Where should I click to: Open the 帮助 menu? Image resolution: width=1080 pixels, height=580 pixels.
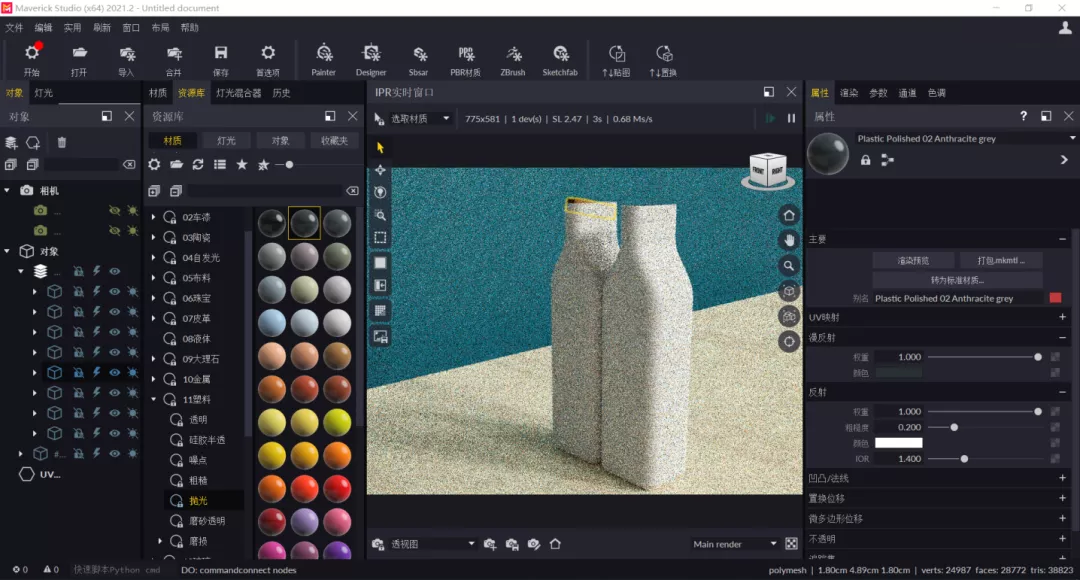pyautogui.click(x=189, y=28)
